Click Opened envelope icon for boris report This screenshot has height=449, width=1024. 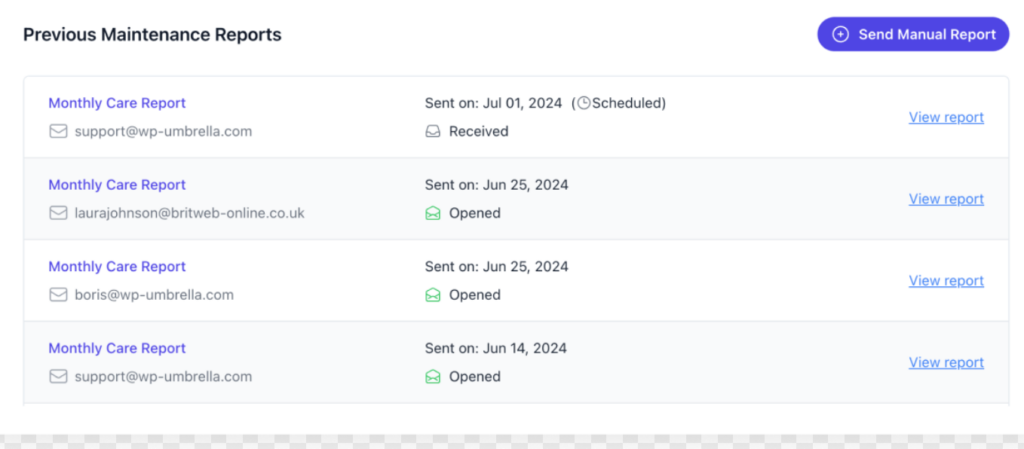pos(433,295)
